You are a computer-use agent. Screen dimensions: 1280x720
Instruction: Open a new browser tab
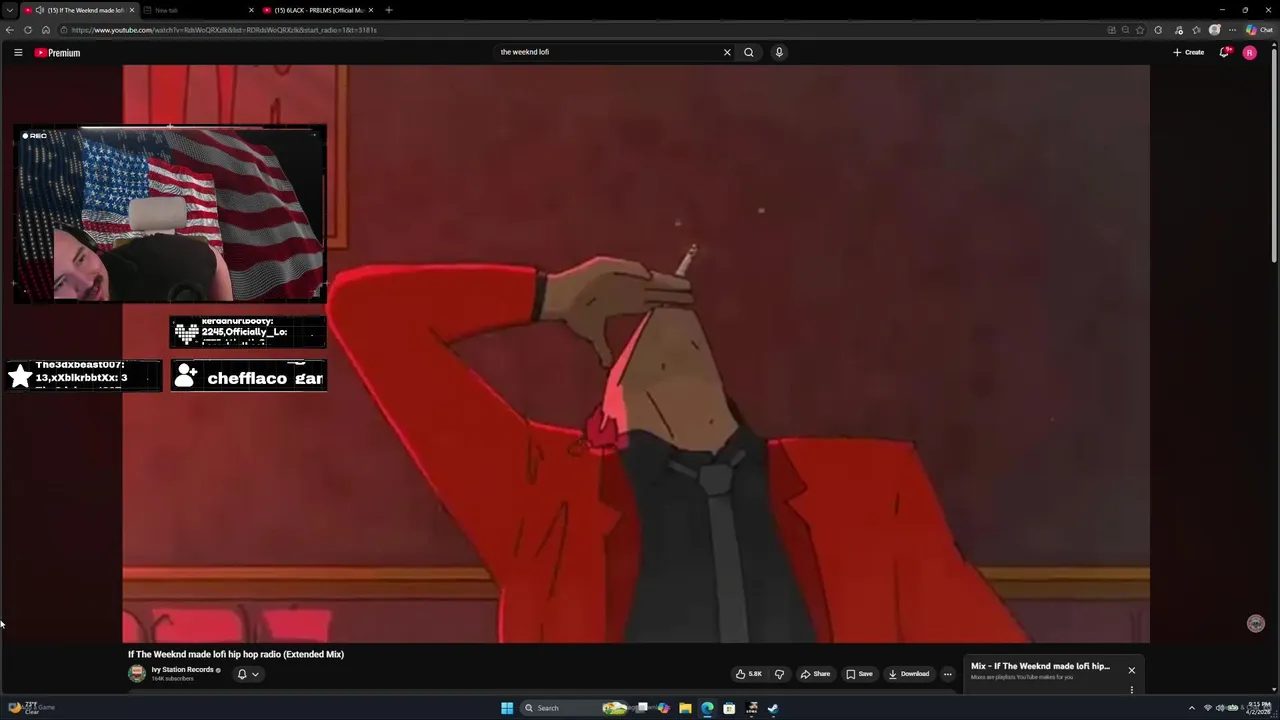click(388, 10)
